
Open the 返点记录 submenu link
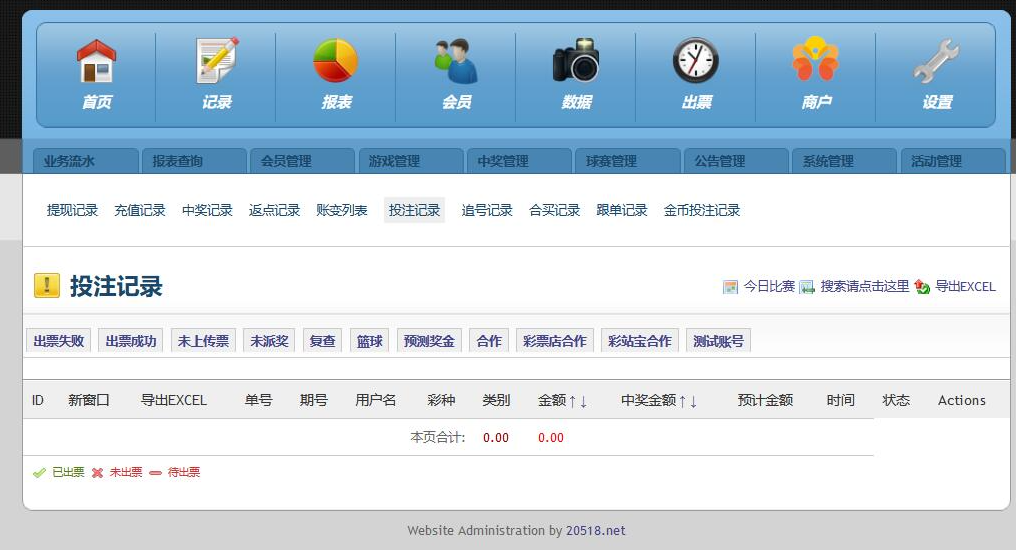click(x=275, y=210)
